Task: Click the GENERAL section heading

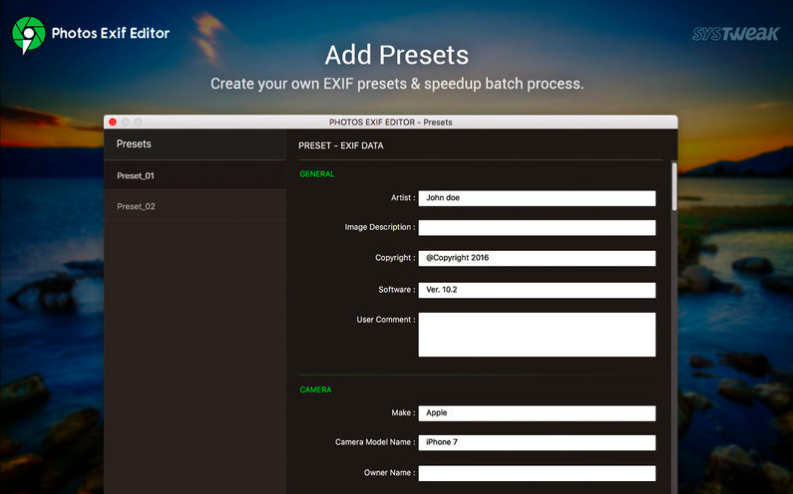Action: tap(317, 174)
